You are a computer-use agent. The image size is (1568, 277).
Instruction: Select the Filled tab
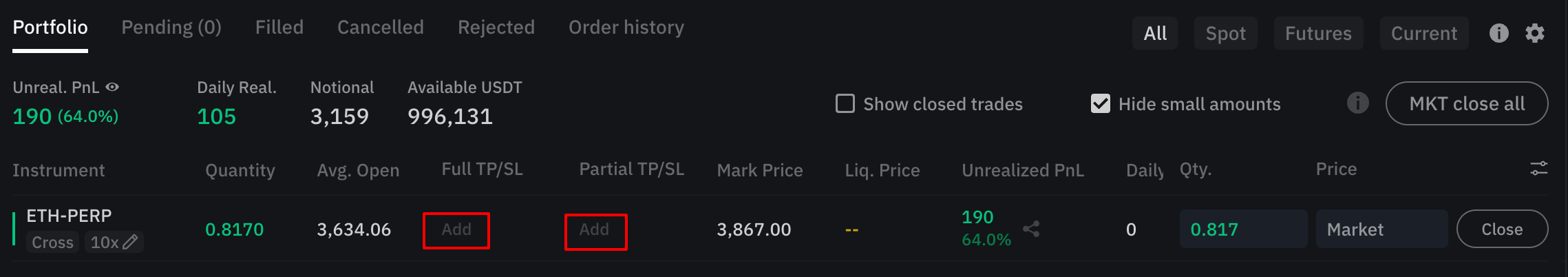coord(279,28)
